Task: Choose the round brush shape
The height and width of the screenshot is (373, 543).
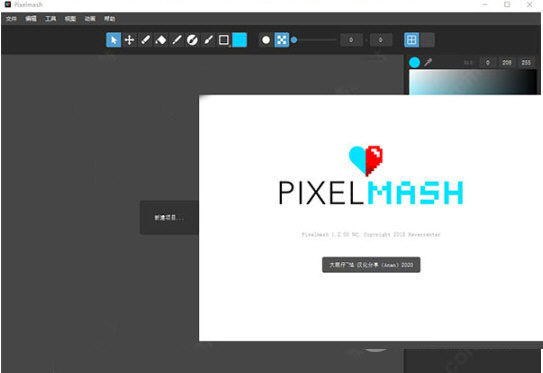Action: click(x=266, y=40)
